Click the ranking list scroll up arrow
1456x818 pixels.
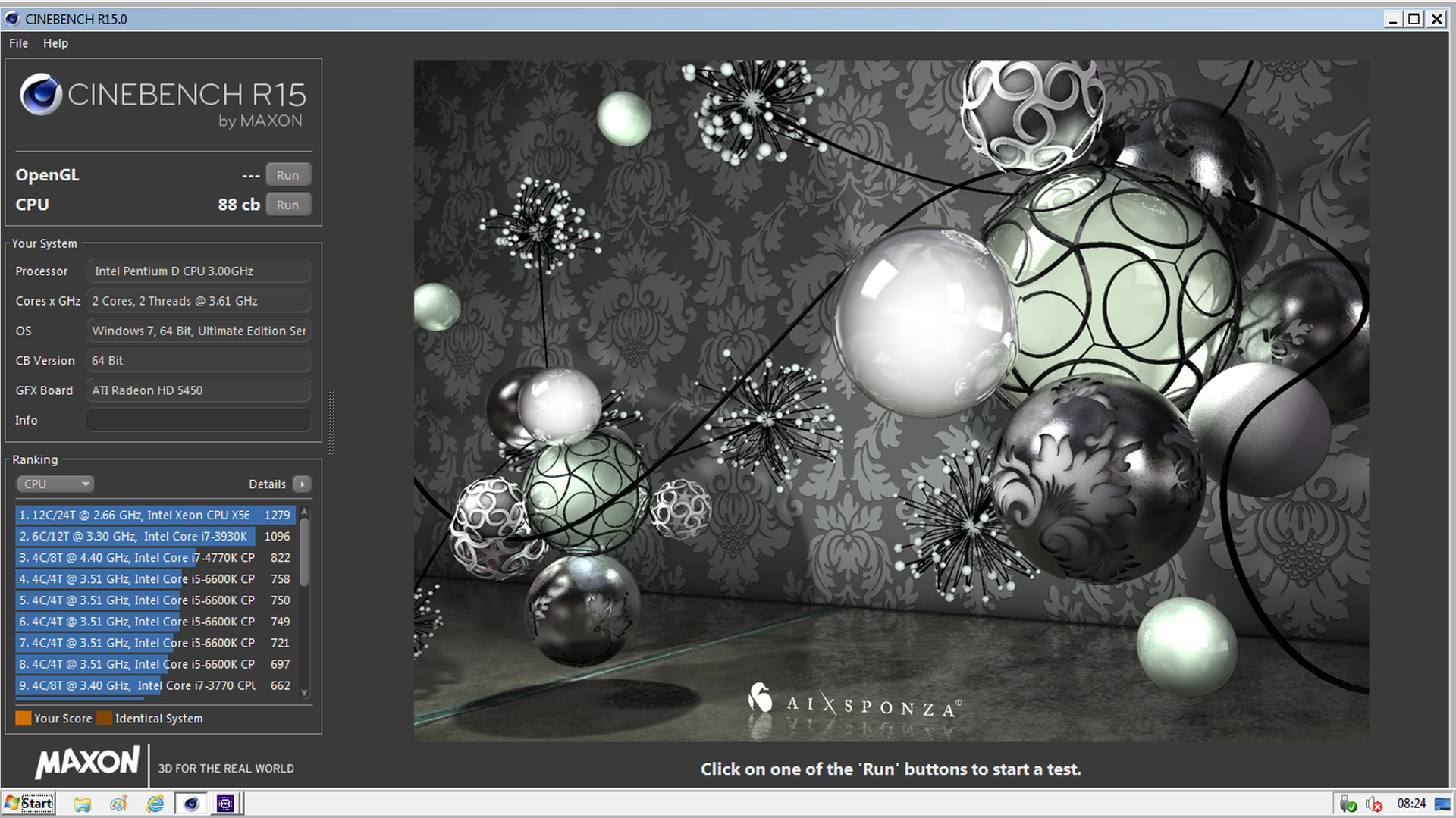pos(305,510)
